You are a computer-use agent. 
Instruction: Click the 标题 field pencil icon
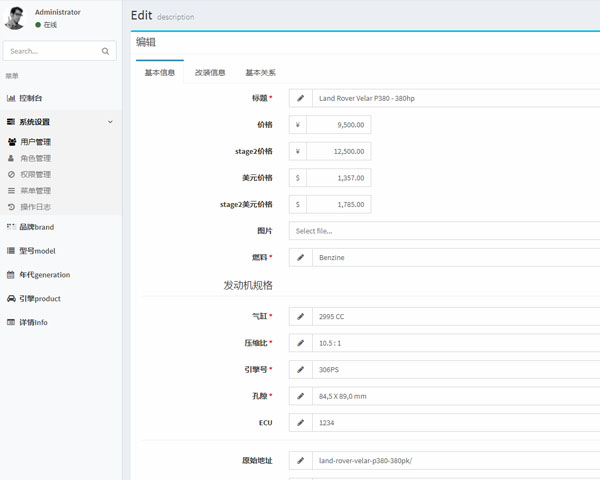click(x=300, y=98)
